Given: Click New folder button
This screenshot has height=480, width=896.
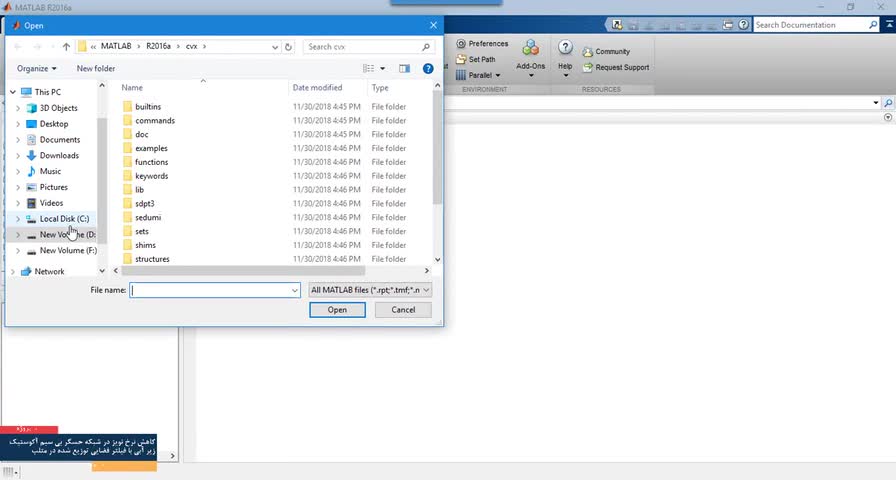Looking at the screenshot, I should click(96, 69).
